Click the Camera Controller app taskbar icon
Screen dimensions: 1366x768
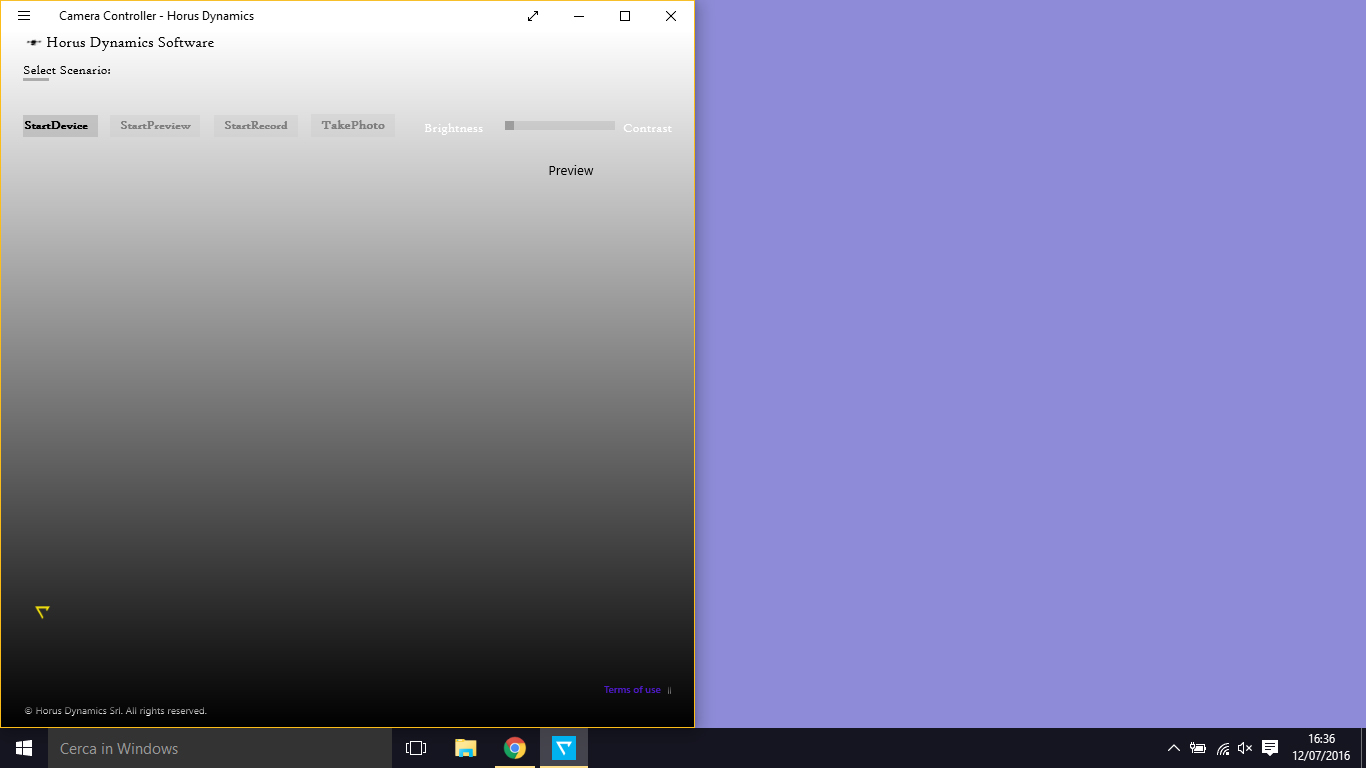click(564, 748)
